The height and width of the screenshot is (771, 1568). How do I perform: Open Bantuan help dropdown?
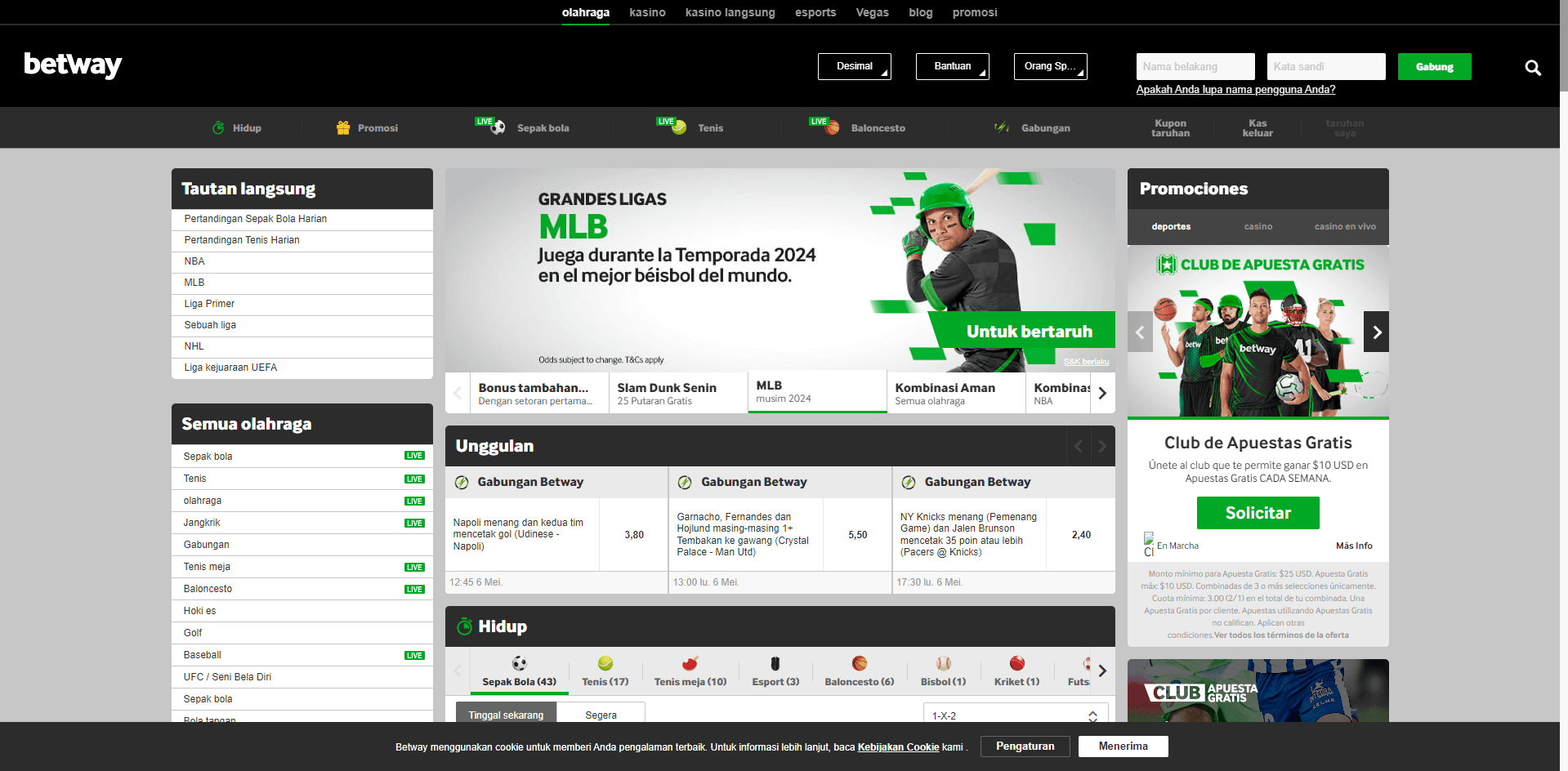point(953,66)
